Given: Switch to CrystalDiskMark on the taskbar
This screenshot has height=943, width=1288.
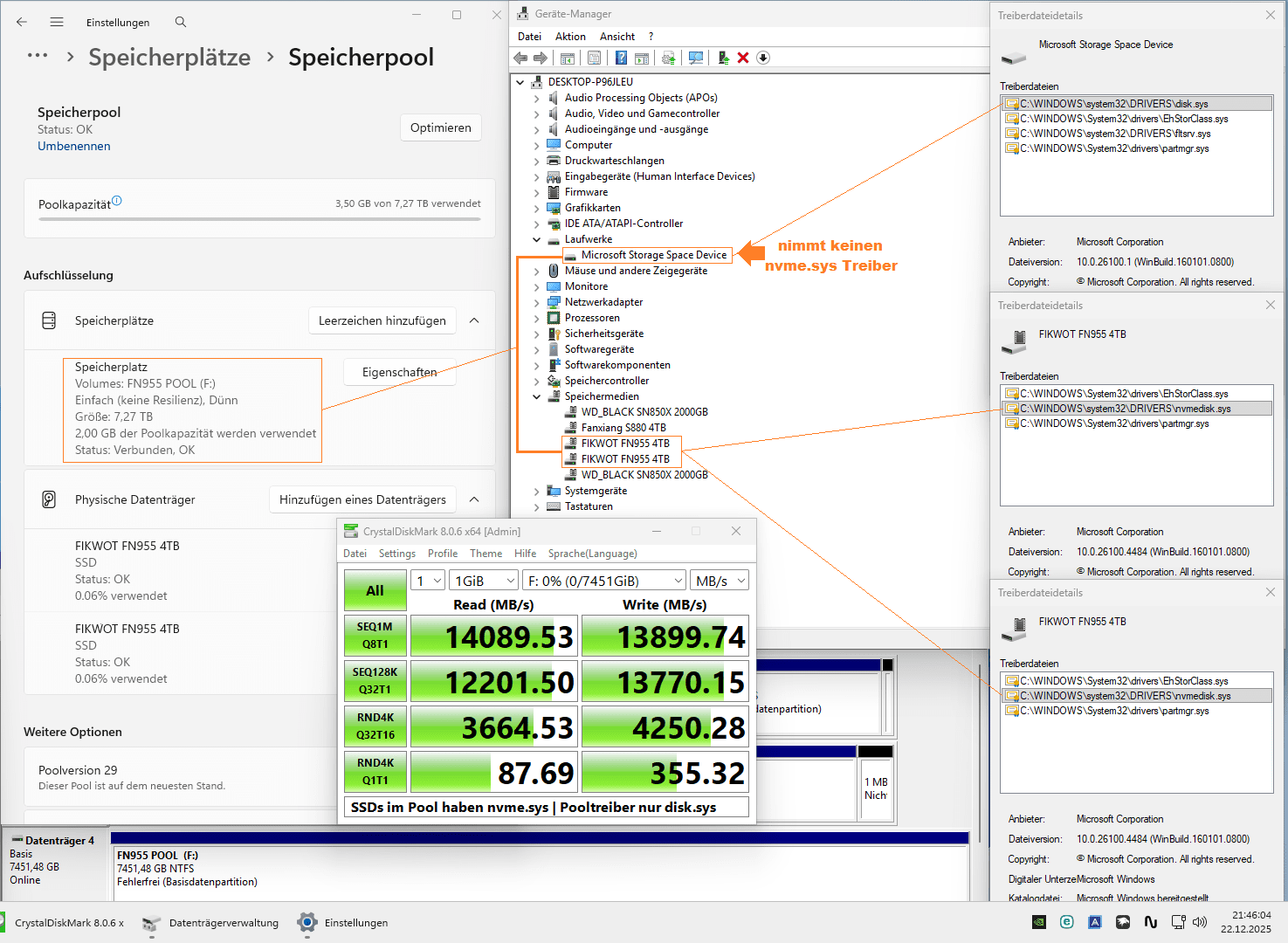Looking at the screenshot, I should 64,922.
